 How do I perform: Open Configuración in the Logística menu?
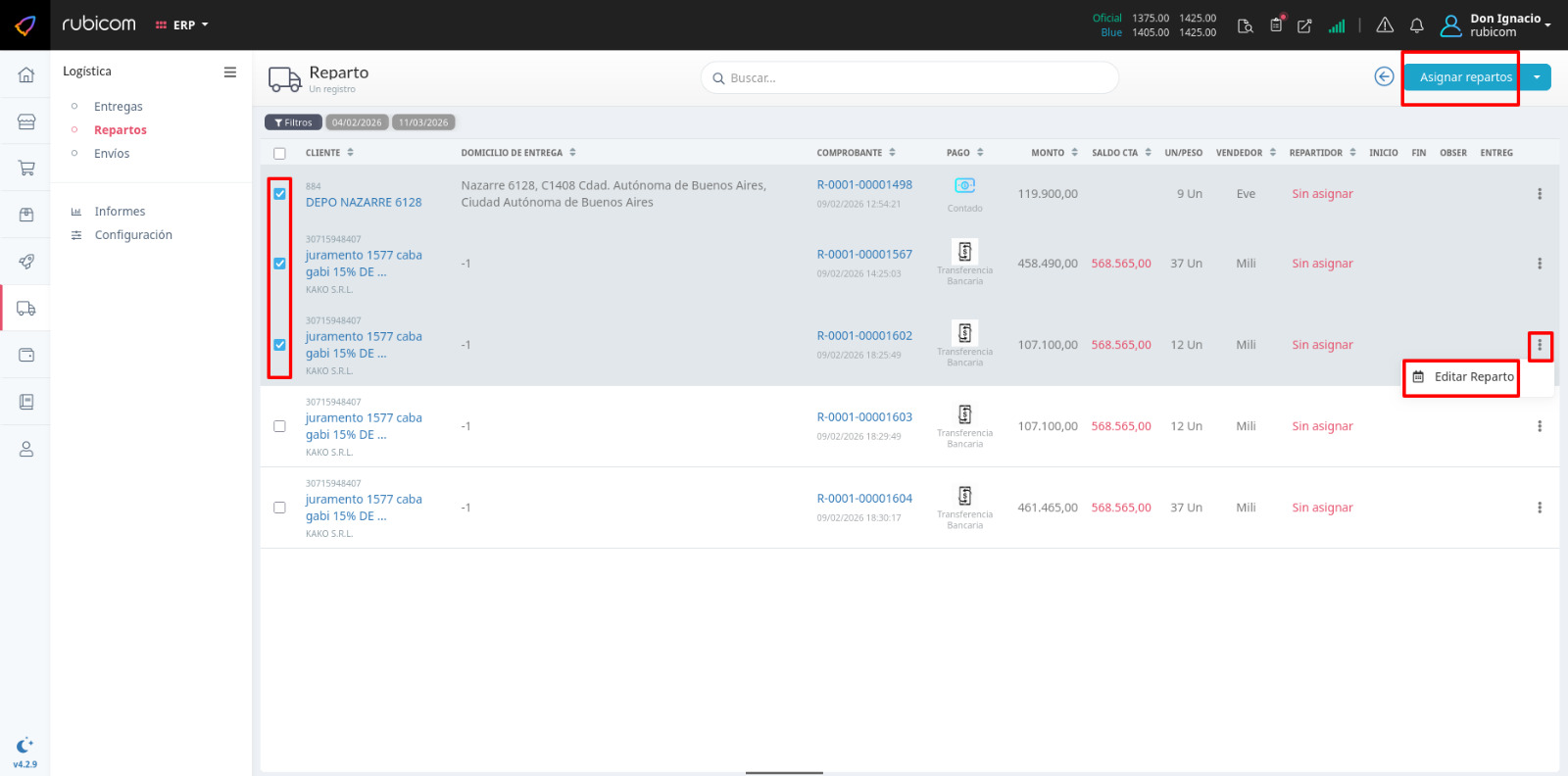[133, 235]
